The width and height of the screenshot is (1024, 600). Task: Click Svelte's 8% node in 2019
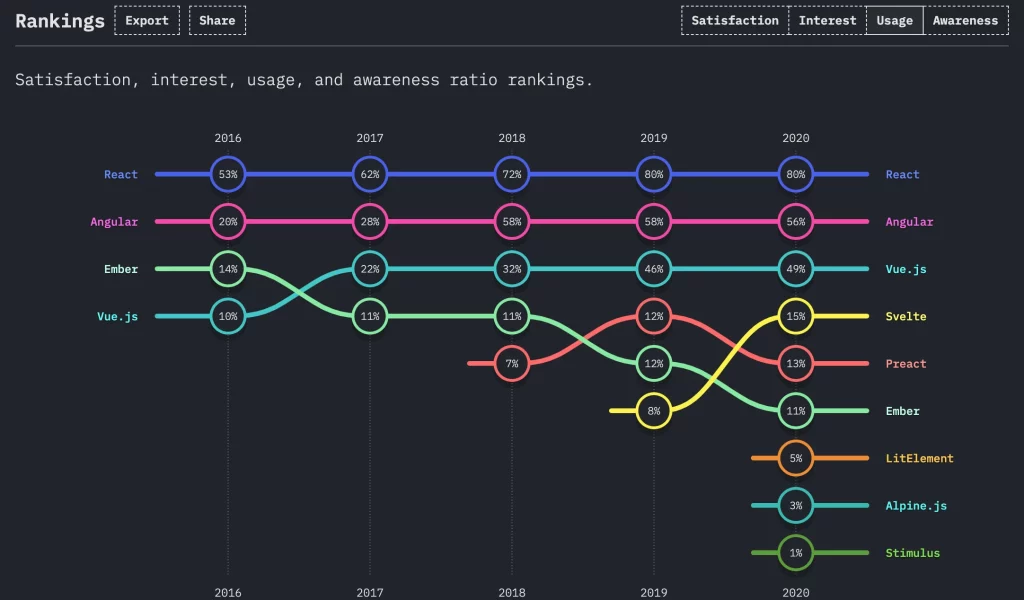tap(654, 410)
